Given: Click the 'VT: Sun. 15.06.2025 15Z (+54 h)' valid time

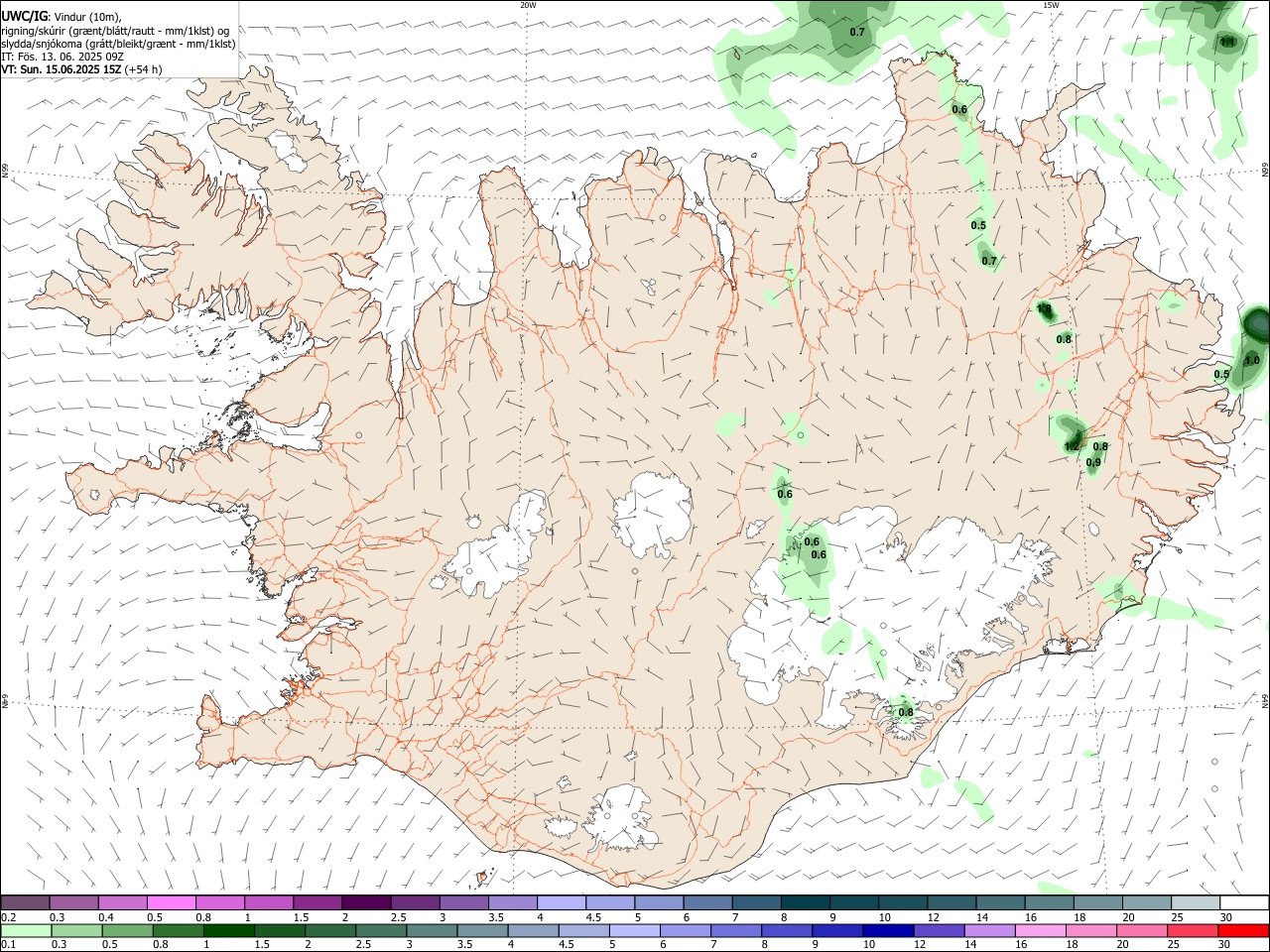Looking at the screenshot, I should 81,69.
